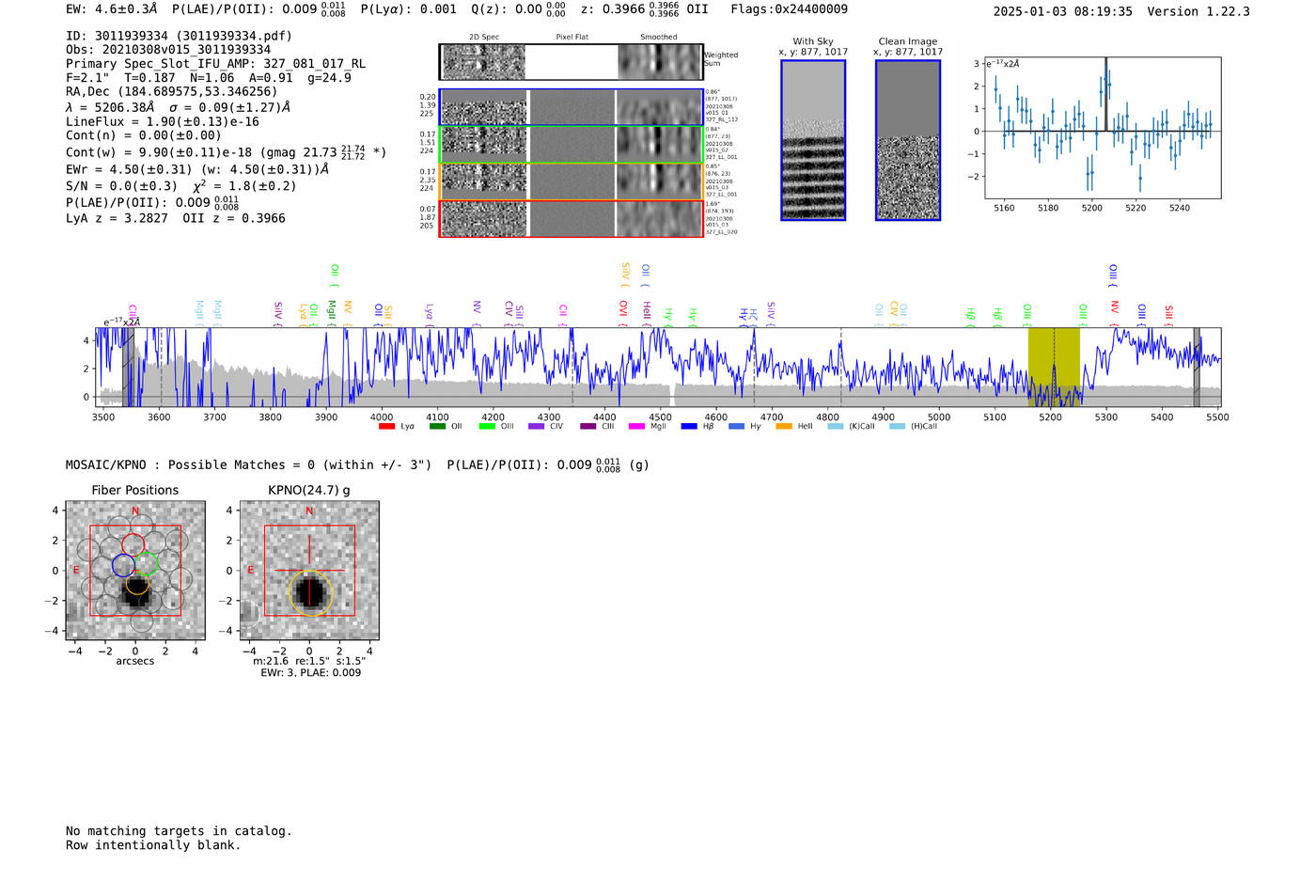1316x896 pixels.
Task: Click the z: 0.3966 OII header value
Action: pos(645,9)
